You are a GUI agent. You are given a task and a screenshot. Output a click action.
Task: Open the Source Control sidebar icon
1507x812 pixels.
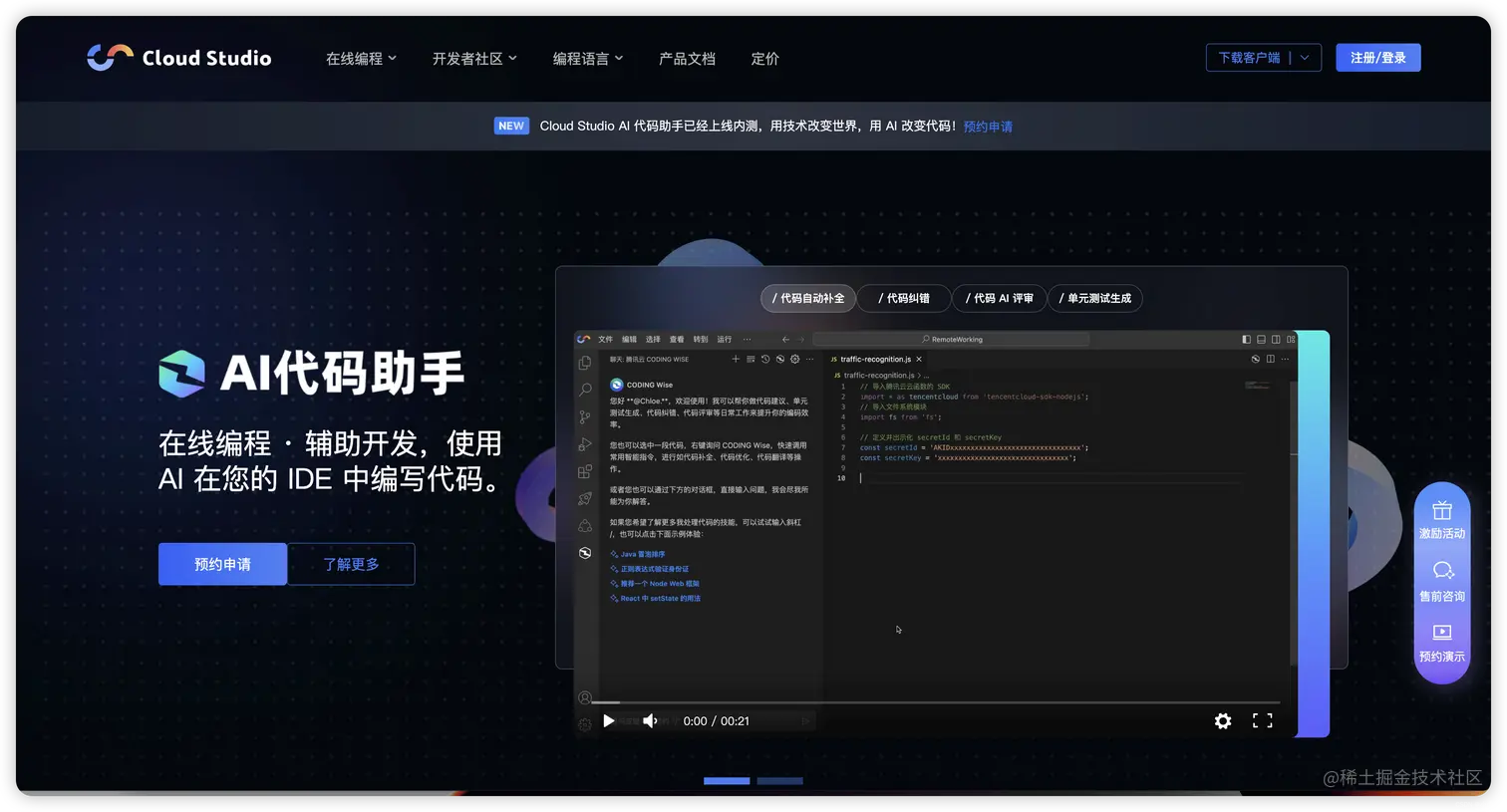point(585,415)
